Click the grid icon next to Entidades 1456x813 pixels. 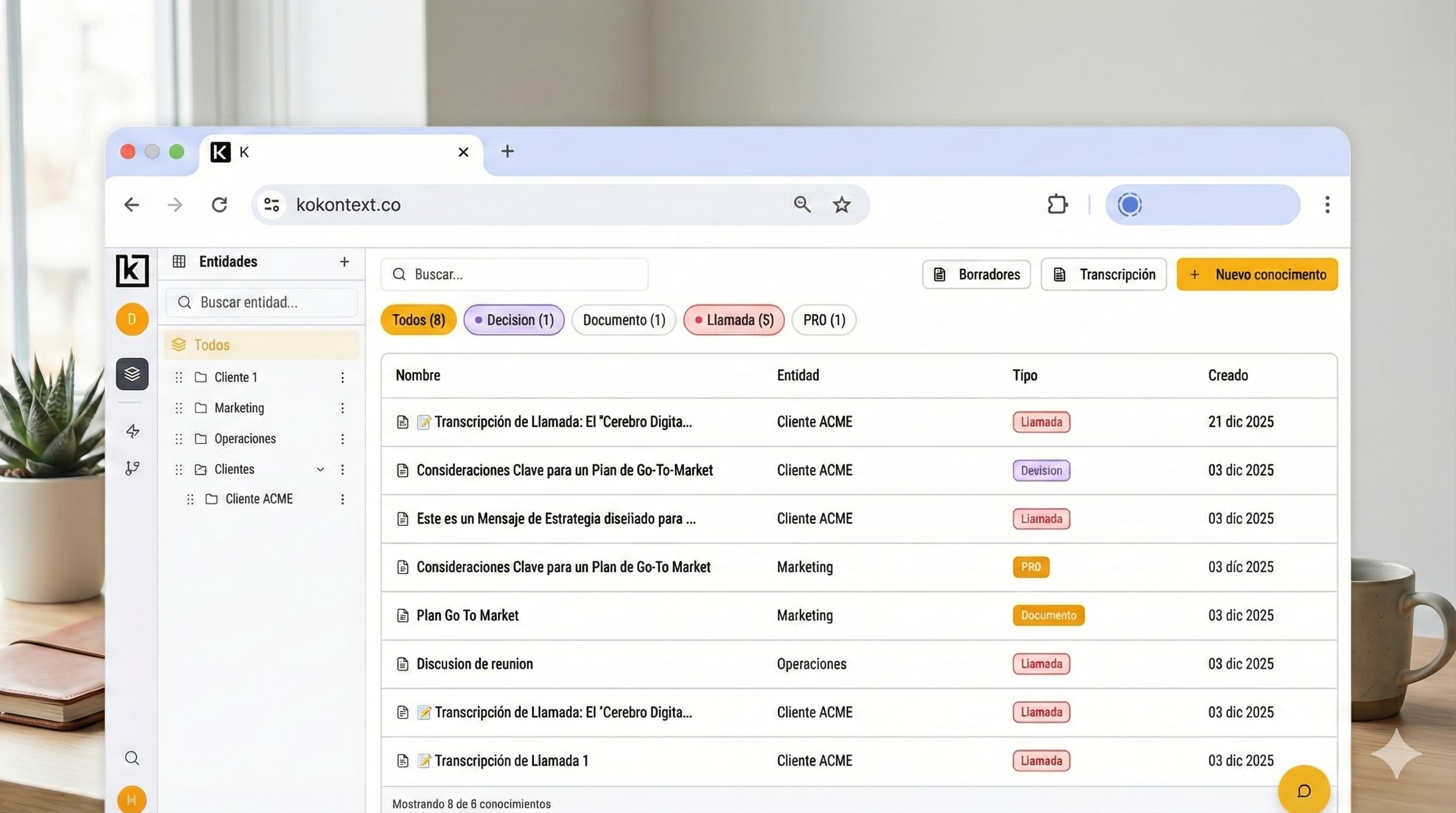[x=179, y=261]
